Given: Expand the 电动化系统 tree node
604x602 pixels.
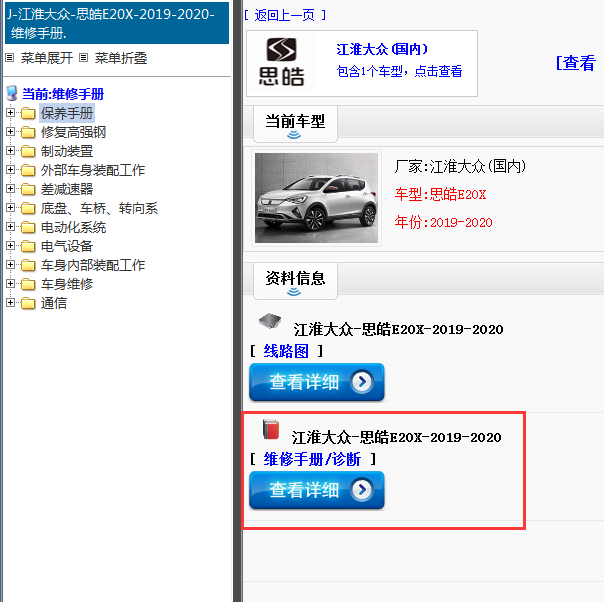Looking at the screenshot, I should (x=10, y=226).
